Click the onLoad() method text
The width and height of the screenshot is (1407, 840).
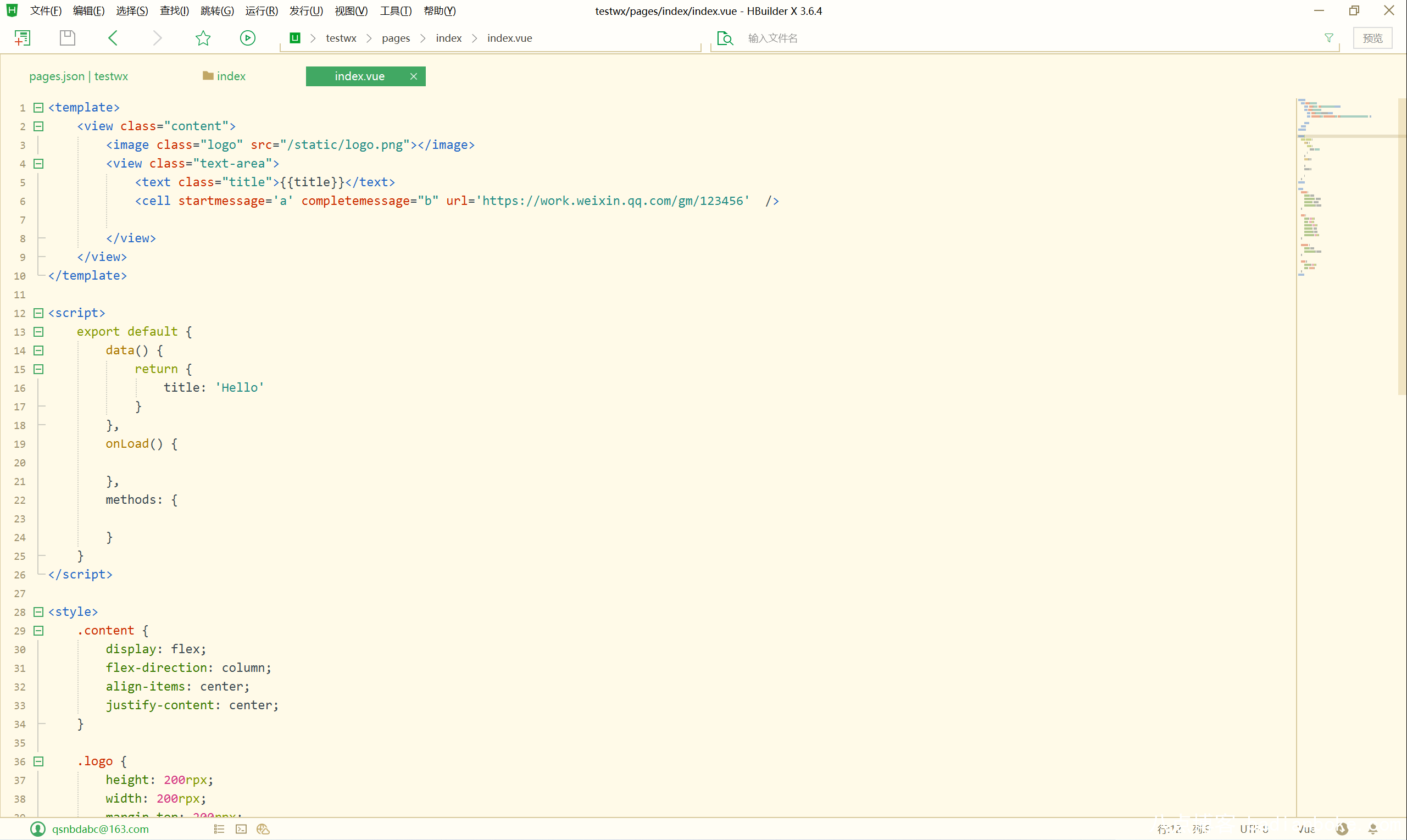click(x=135, y=444)
